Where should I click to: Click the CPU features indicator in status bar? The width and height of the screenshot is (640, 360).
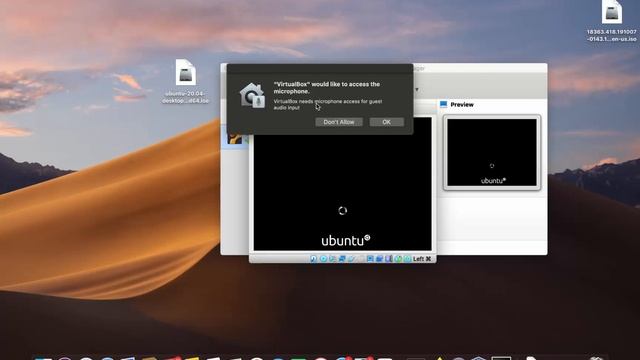[389, 259]
